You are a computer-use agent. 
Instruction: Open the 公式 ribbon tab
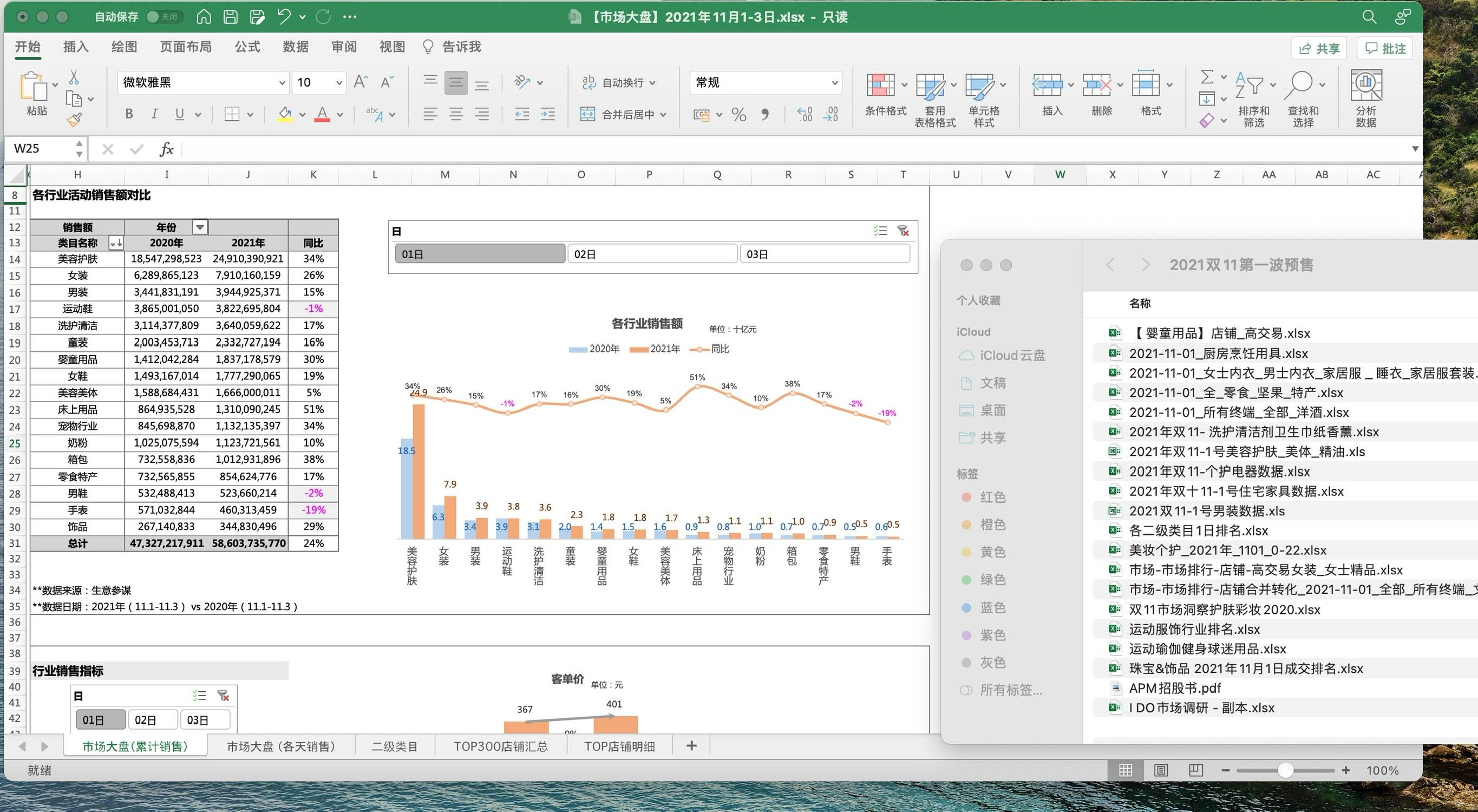coord(247,47)
